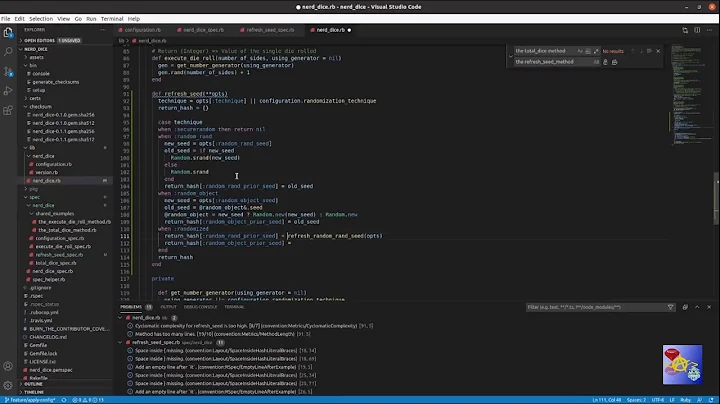Close the bottom panel
720x404 pixels.
709,307
